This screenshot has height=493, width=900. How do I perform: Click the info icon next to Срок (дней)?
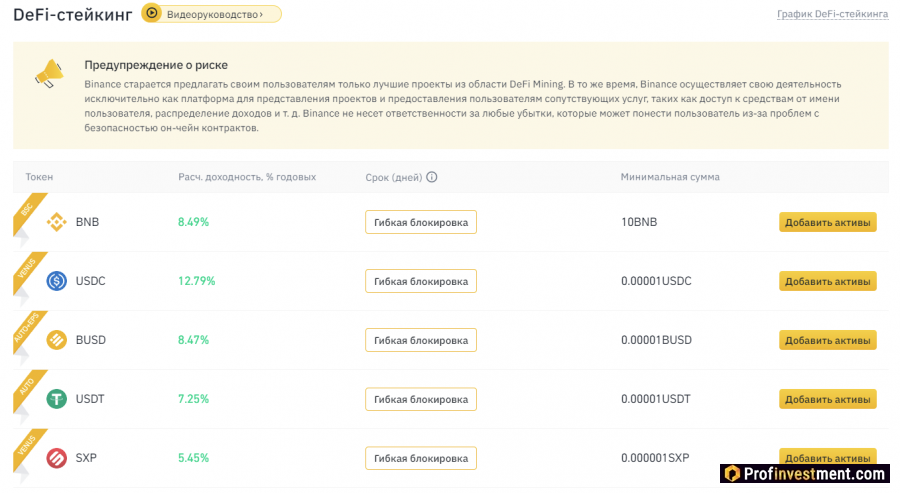pos(432,177)
